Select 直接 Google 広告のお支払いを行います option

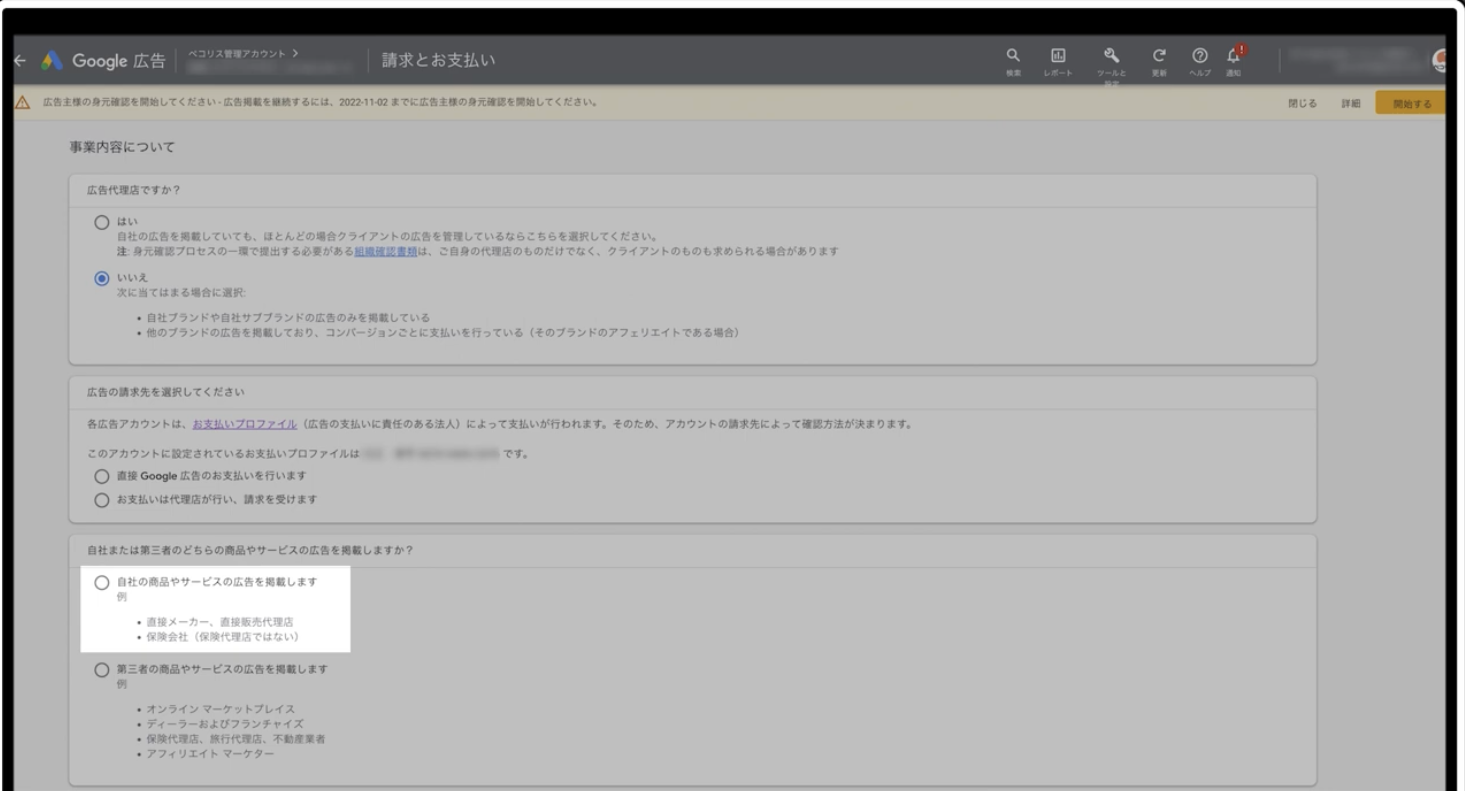click(101, 476)
